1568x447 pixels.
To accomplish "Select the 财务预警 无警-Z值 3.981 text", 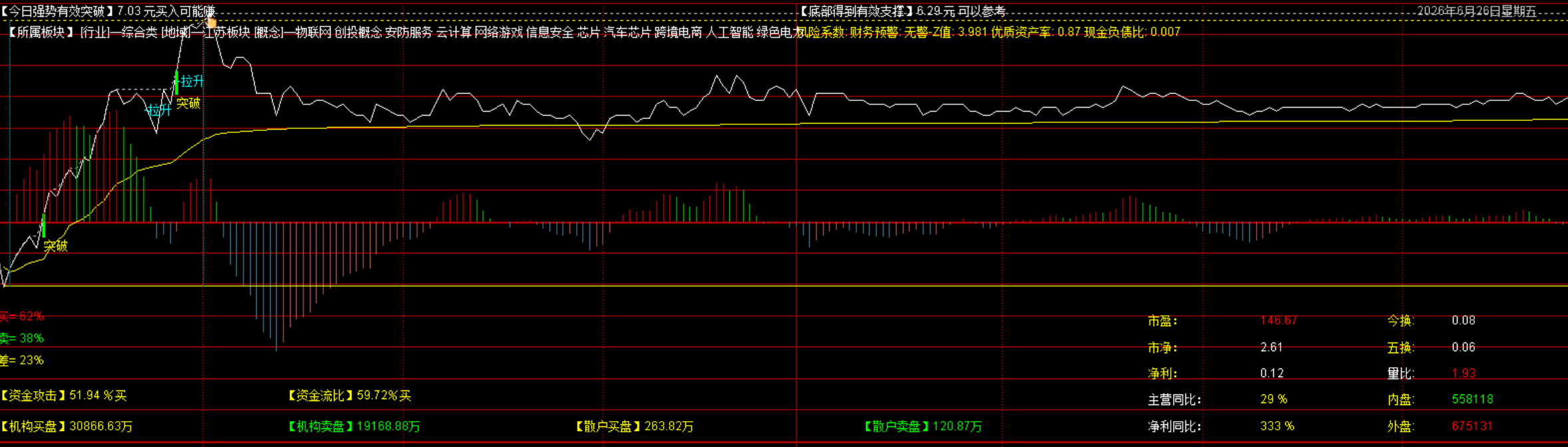I will click(919, 32).
